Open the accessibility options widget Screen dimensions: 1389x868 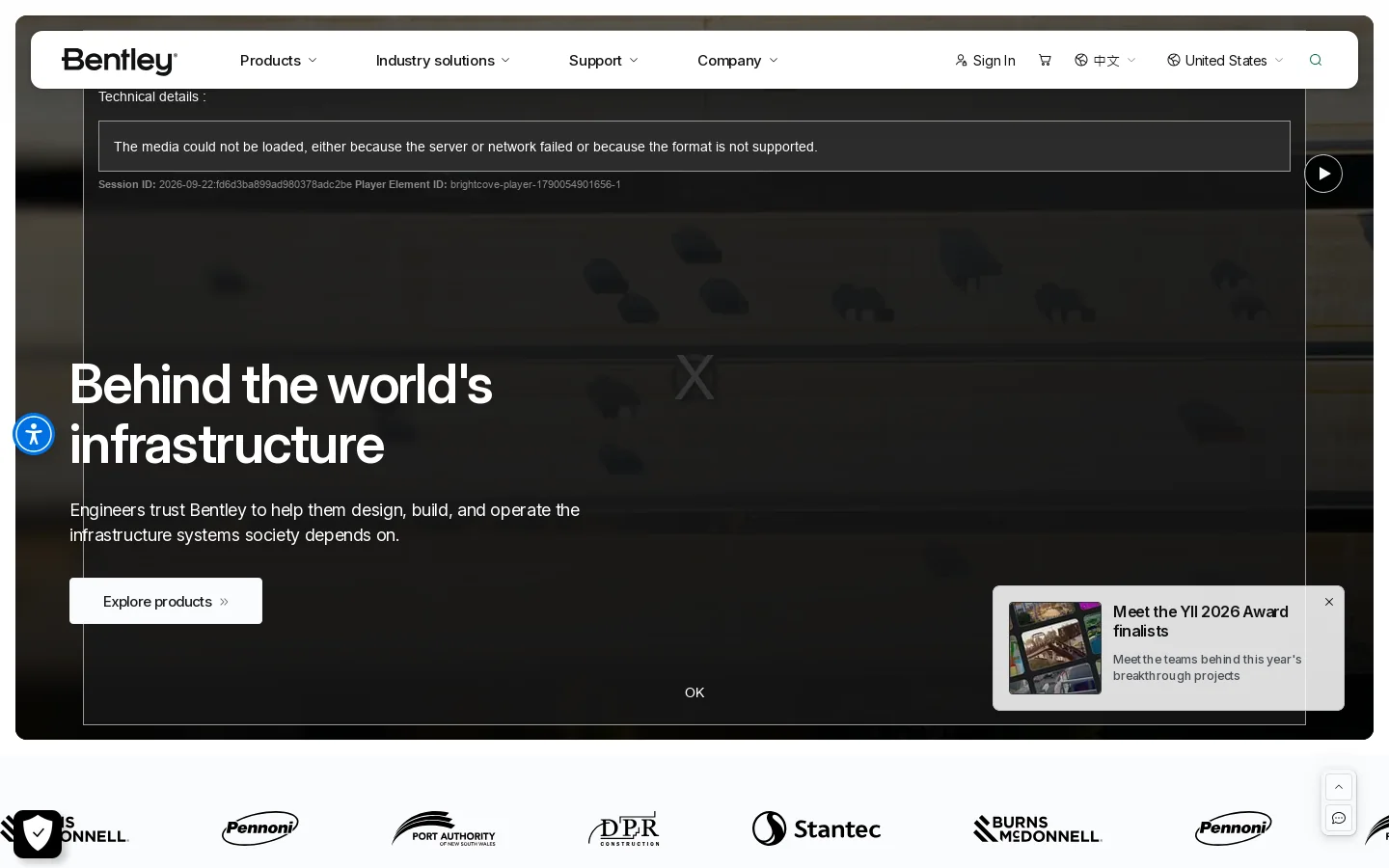[34, 434]
